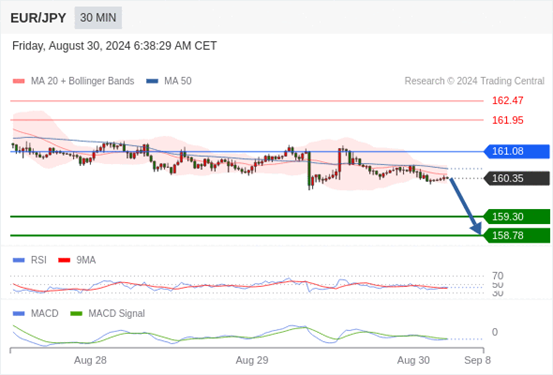553x375 pixels.
Task: Toggle the RSI legend item
Action: [x=30, y=260]
